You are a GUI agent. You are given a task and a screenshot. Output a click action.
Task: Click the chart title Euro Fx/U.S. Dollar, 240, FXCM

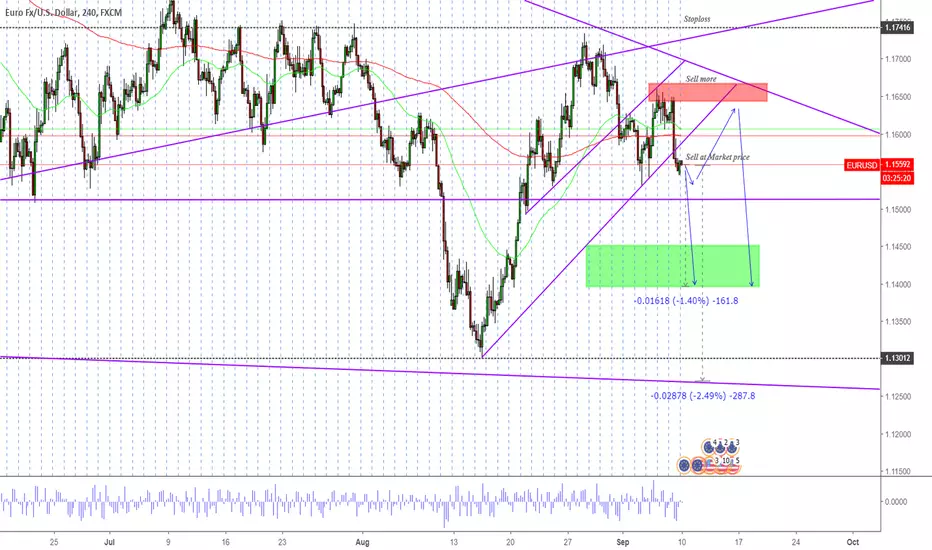pyautogui.click(x=63, y=10)
